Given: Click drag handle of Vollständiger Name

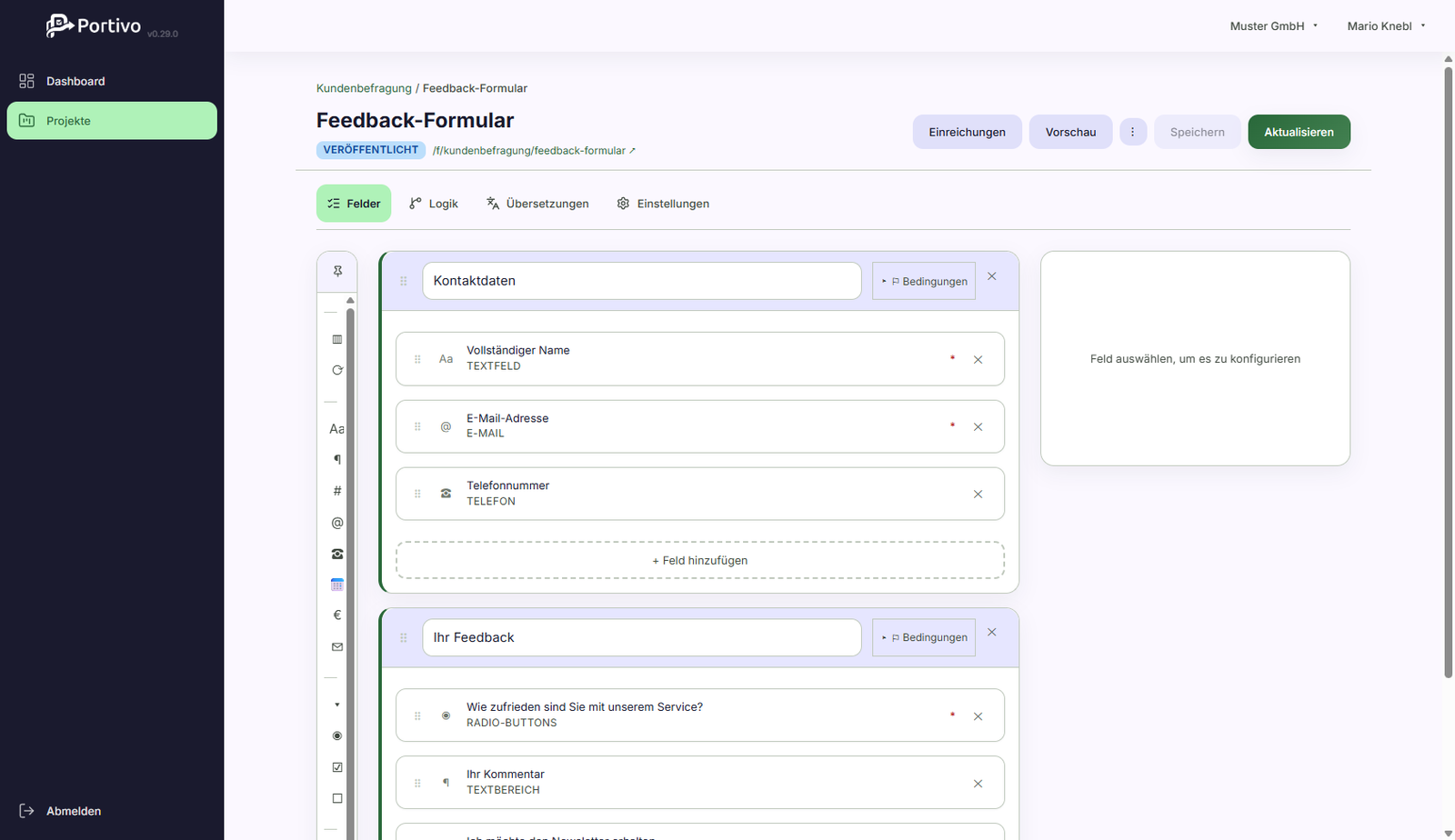Looking at the screenshot, I should (417, 359).
